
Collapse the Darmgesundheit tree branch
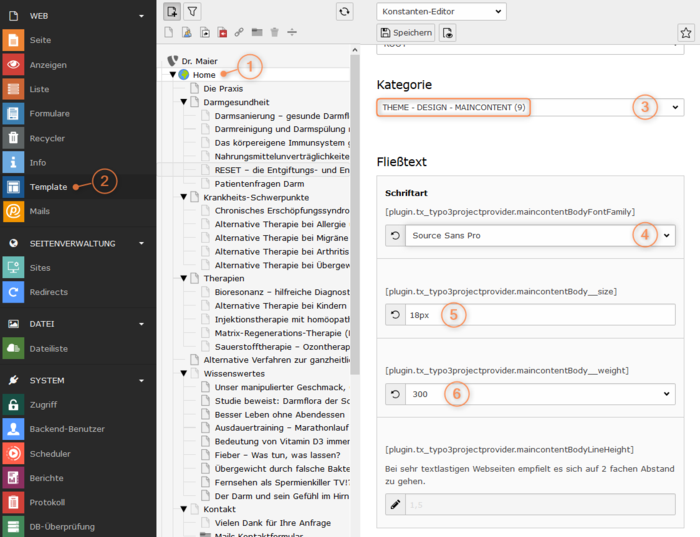[184, 102]
